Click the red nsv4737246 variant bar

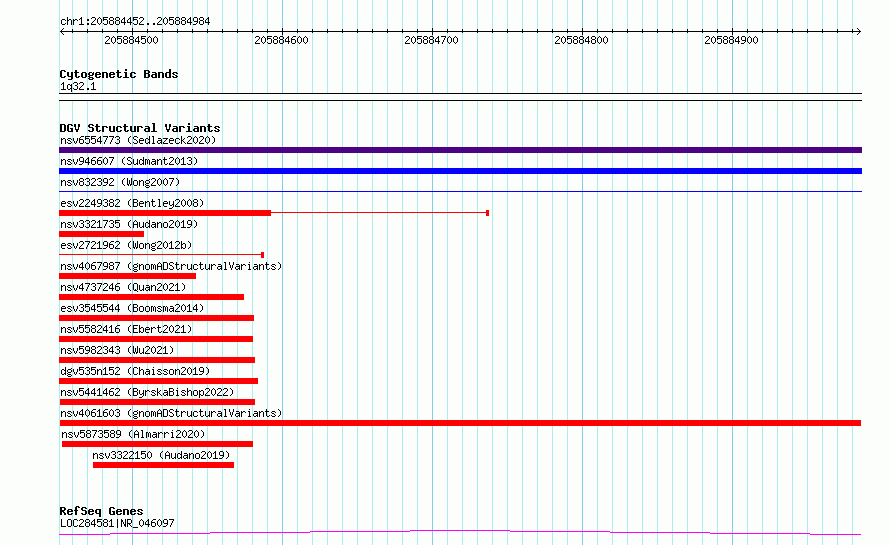(152, 297)
